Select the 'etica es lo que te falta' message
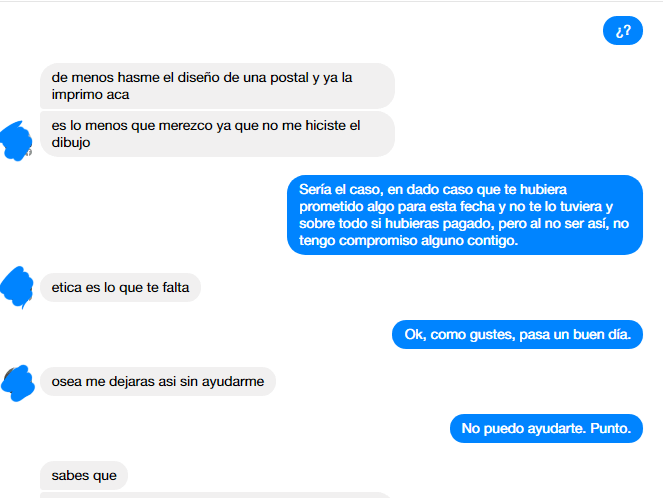Screen dimensions: 663x498 [x=121, y=287]
